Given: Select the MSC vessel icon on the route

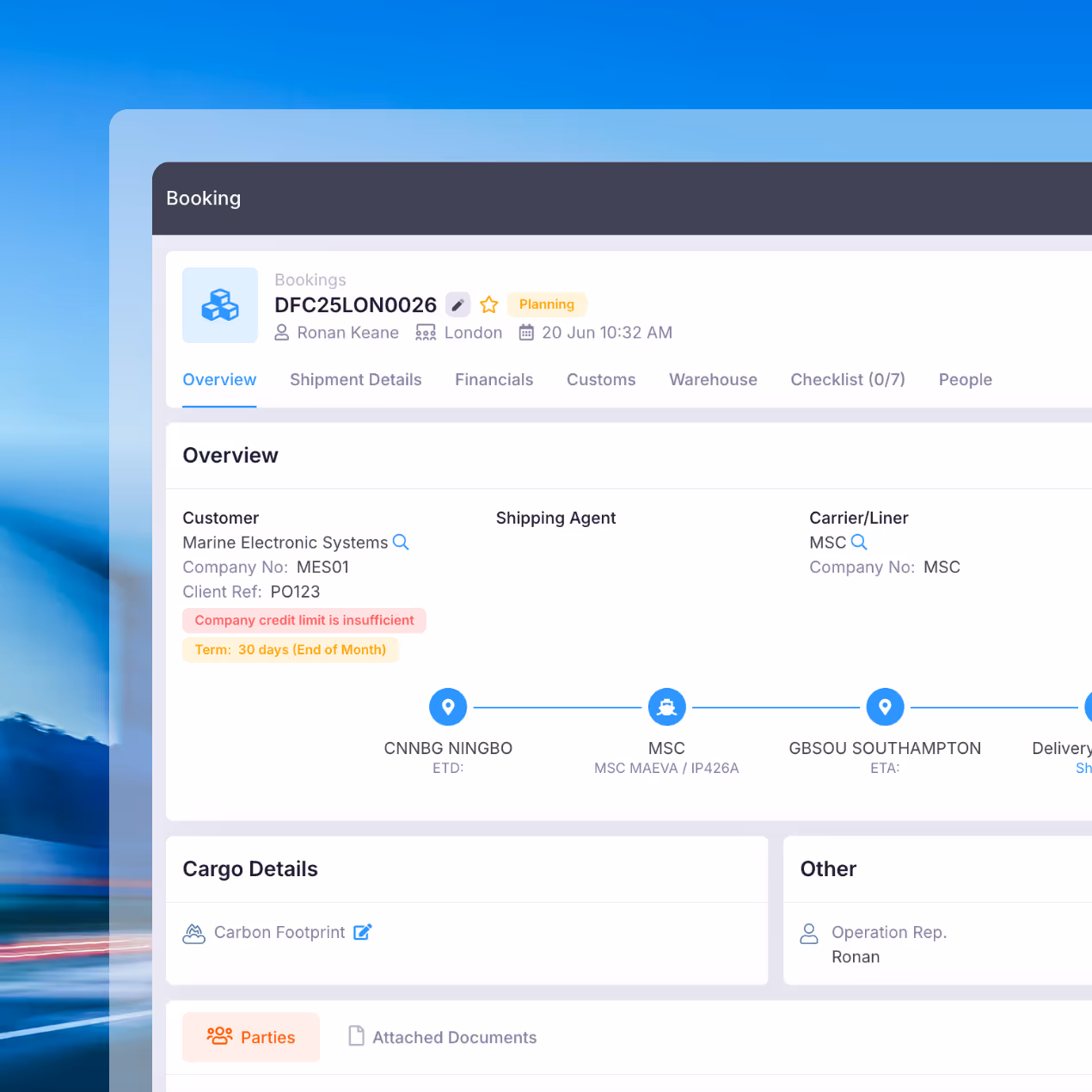Looking at the screenshot, I should pyautogui.click(x=666, y=706).
